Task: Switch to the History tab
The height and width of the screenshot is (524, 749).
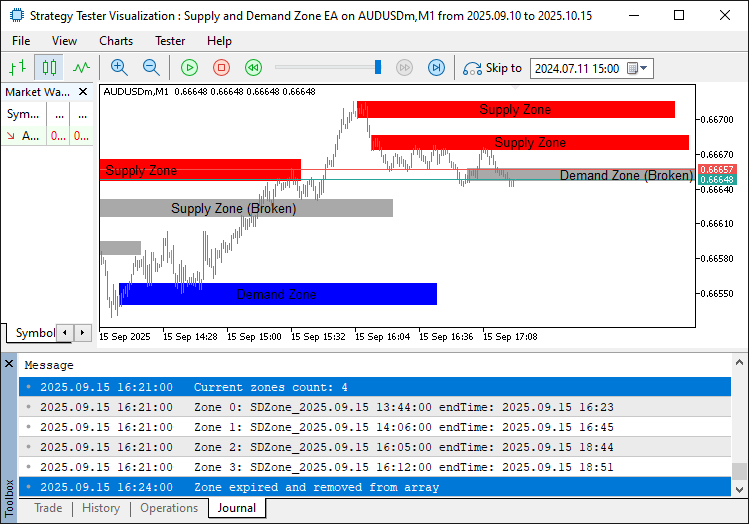Action: [x=101, y=508]
